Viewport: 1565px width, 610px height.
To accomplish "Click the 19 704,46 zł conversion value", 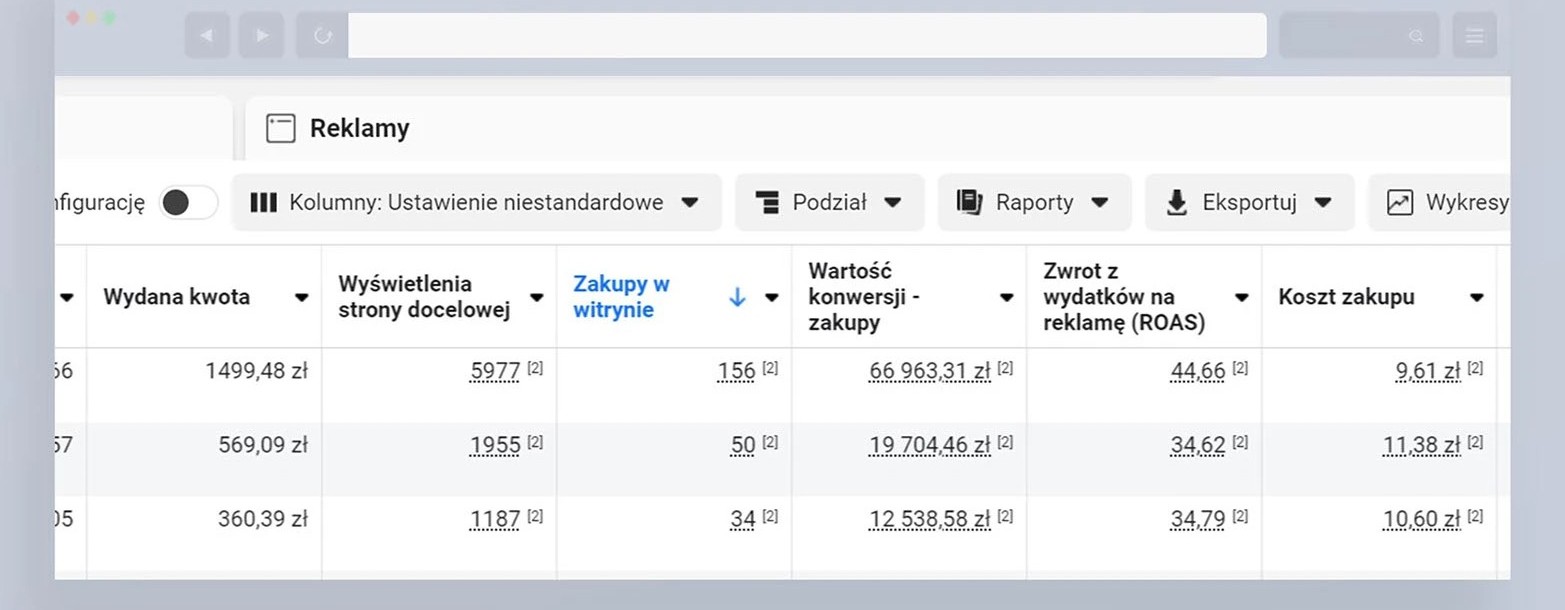I will pyautogui.click(x=929, y=445).
